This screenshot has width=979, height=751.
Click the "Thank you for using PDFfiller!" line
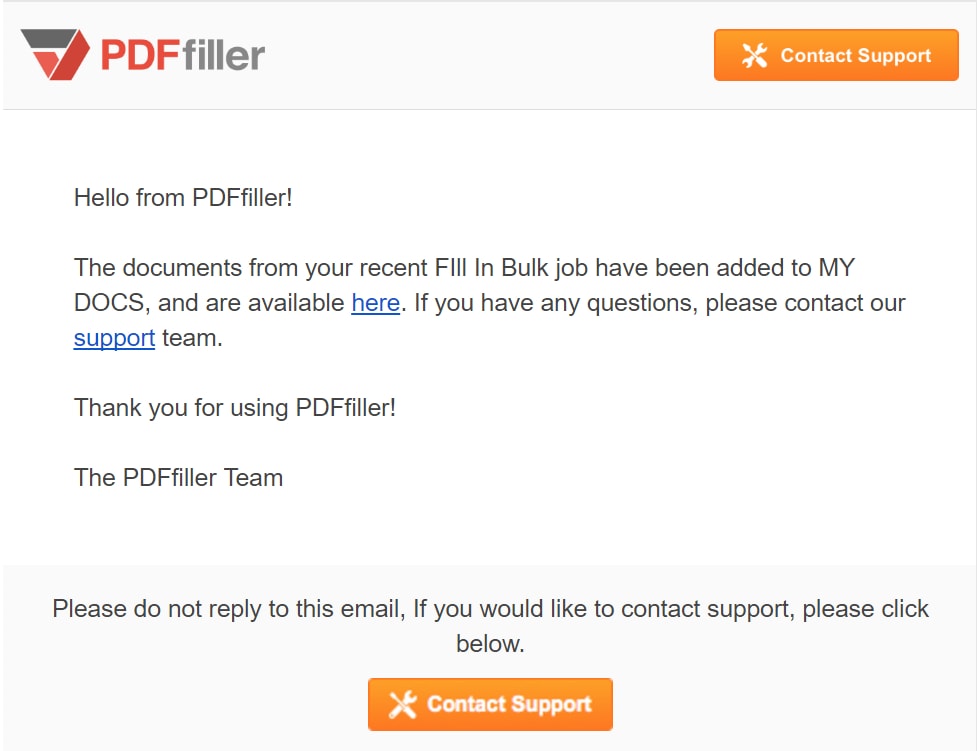click(235, 408)
